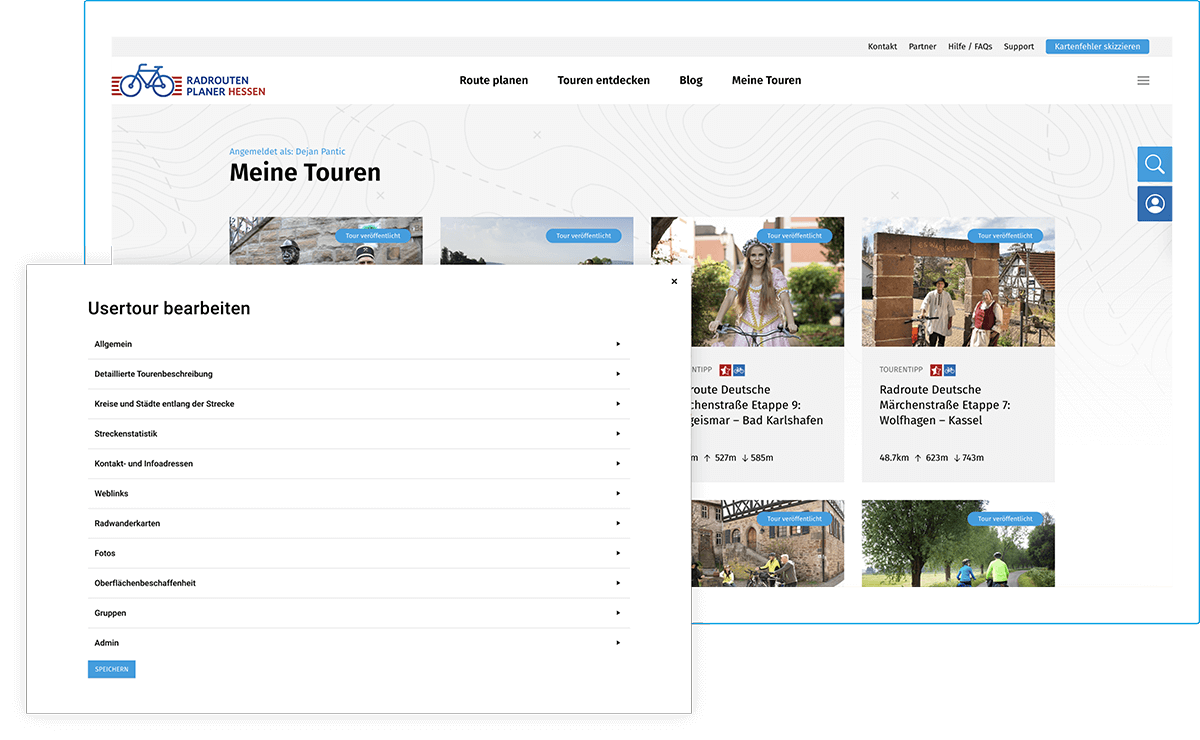Expand the Weblinks section
This screenshot has width=1200, height=740.
point(358,494)
